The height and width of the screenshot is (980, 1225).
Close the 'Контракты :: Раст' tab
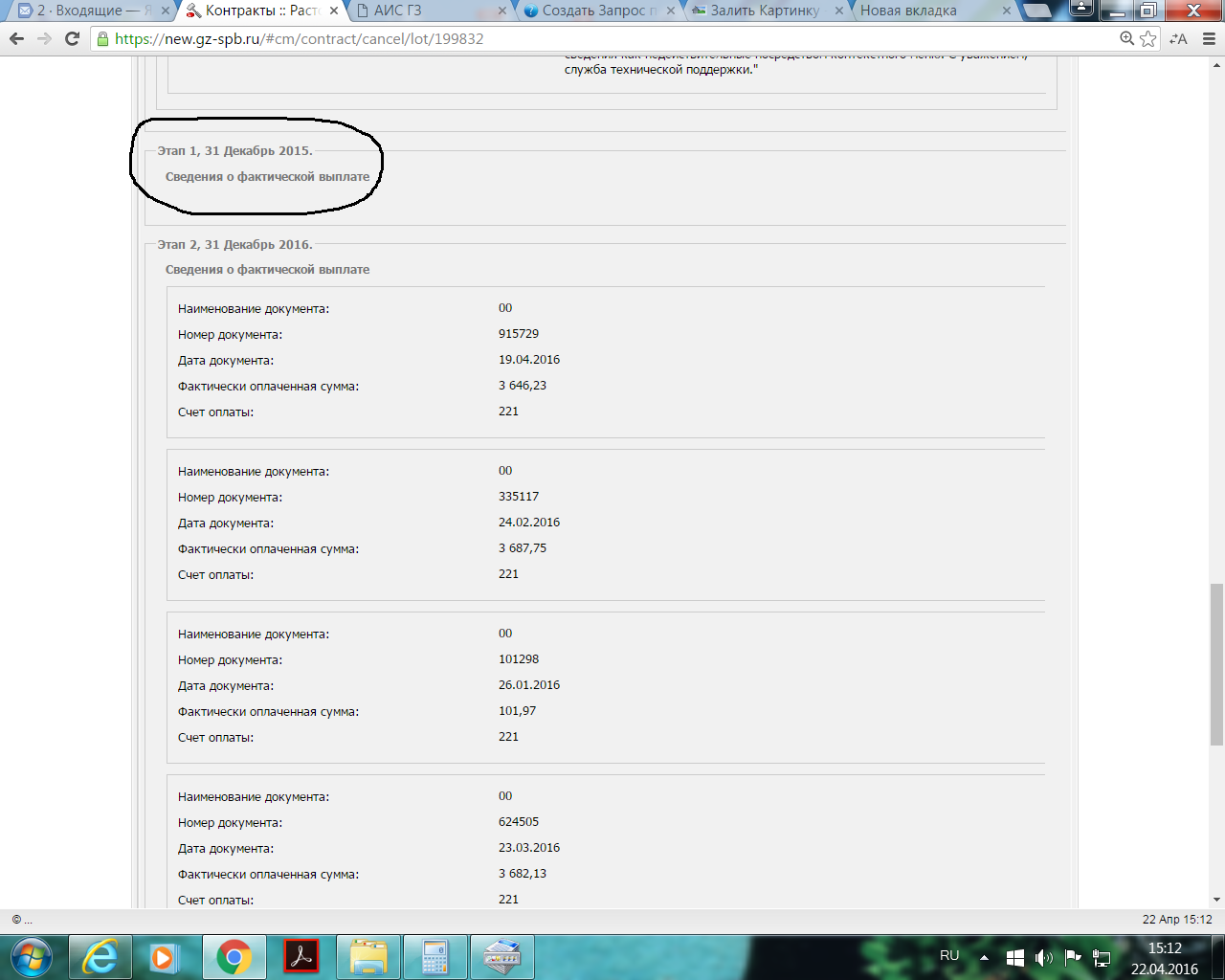click(334, 11)
